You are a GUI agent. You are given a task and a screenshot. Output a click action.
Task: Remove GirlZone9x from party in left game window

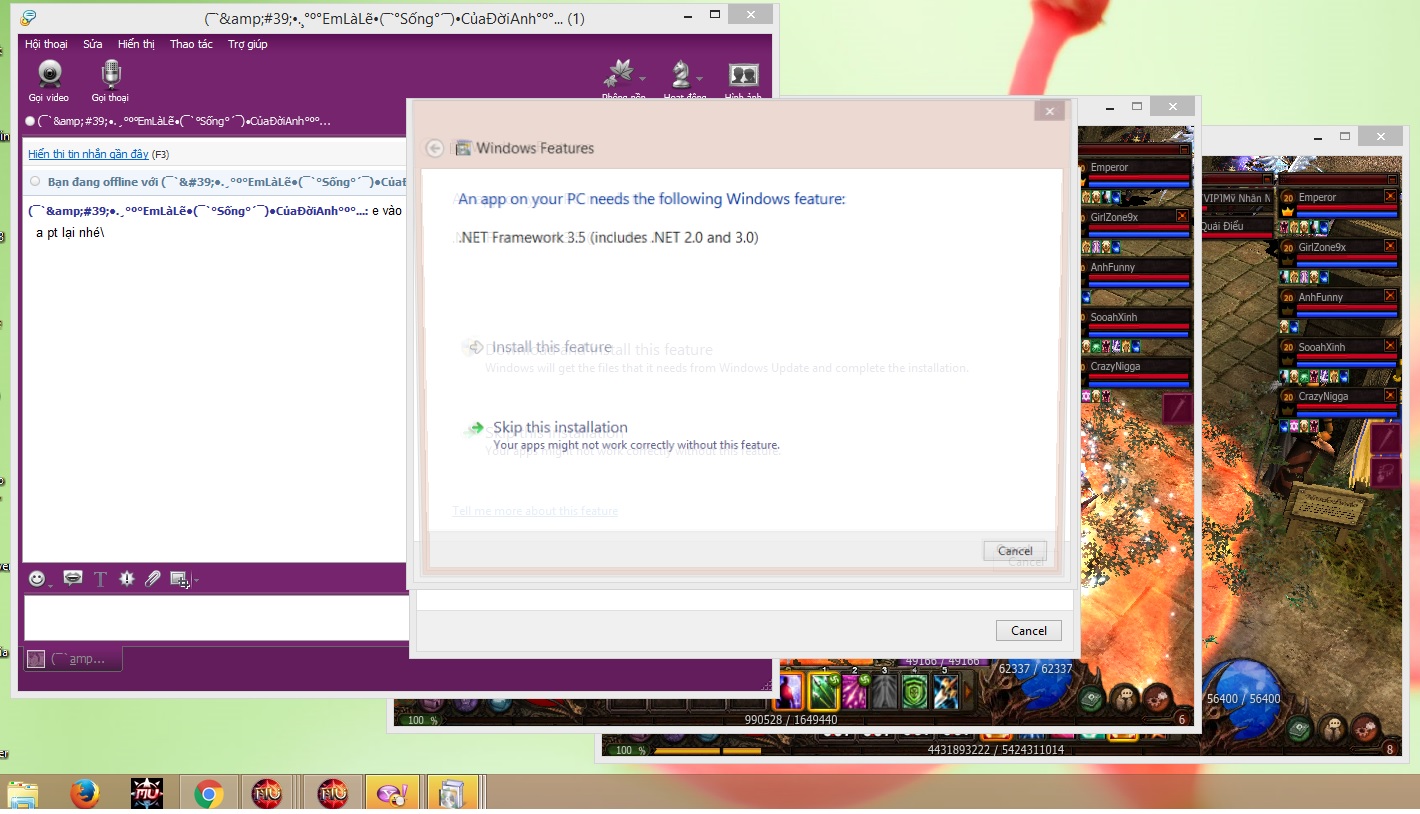[x=1182, y=216]
